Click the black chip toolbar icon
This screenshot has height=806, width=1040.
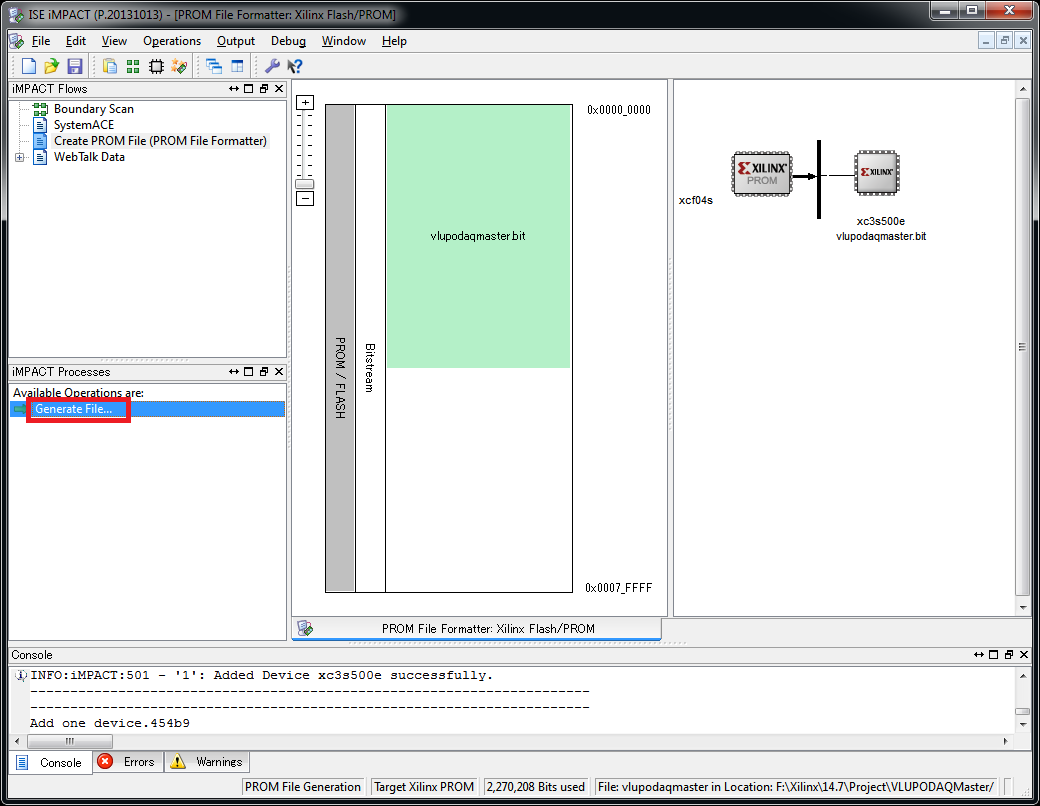coord(156,66)
